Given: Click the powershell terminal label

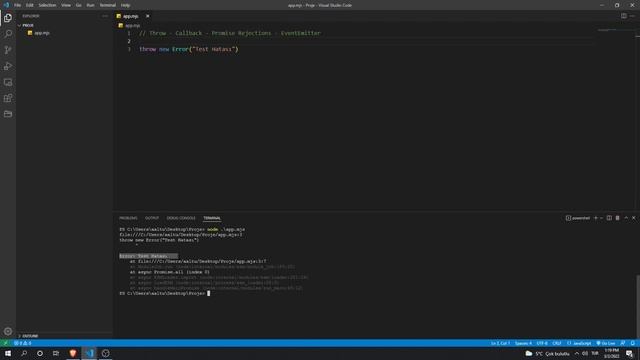Looking at the screenshot, I should click(578, 218).
